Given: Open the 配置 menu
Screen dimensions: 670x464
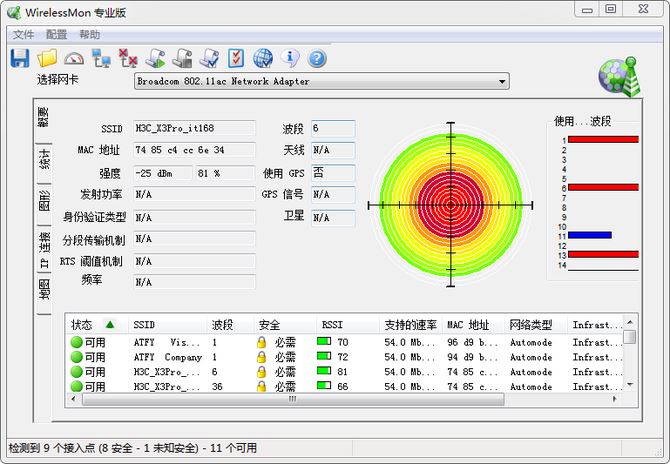Looking at the screenshot, I should pyautogui.click(x=56, y=35).
